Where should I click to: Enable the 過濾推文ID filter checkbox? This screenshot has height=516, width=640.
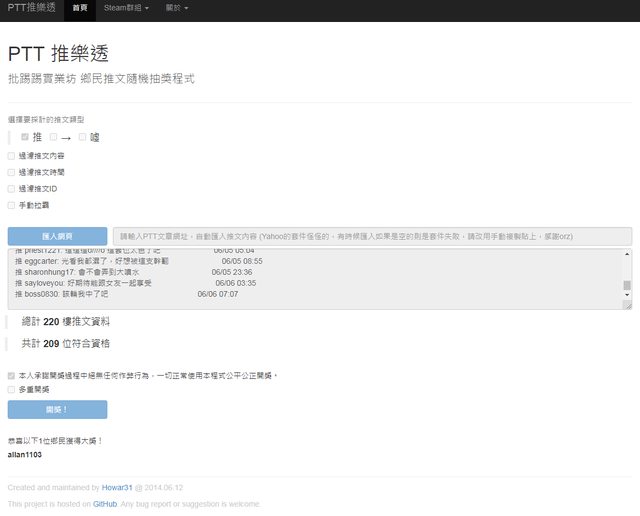click(11, 188)
